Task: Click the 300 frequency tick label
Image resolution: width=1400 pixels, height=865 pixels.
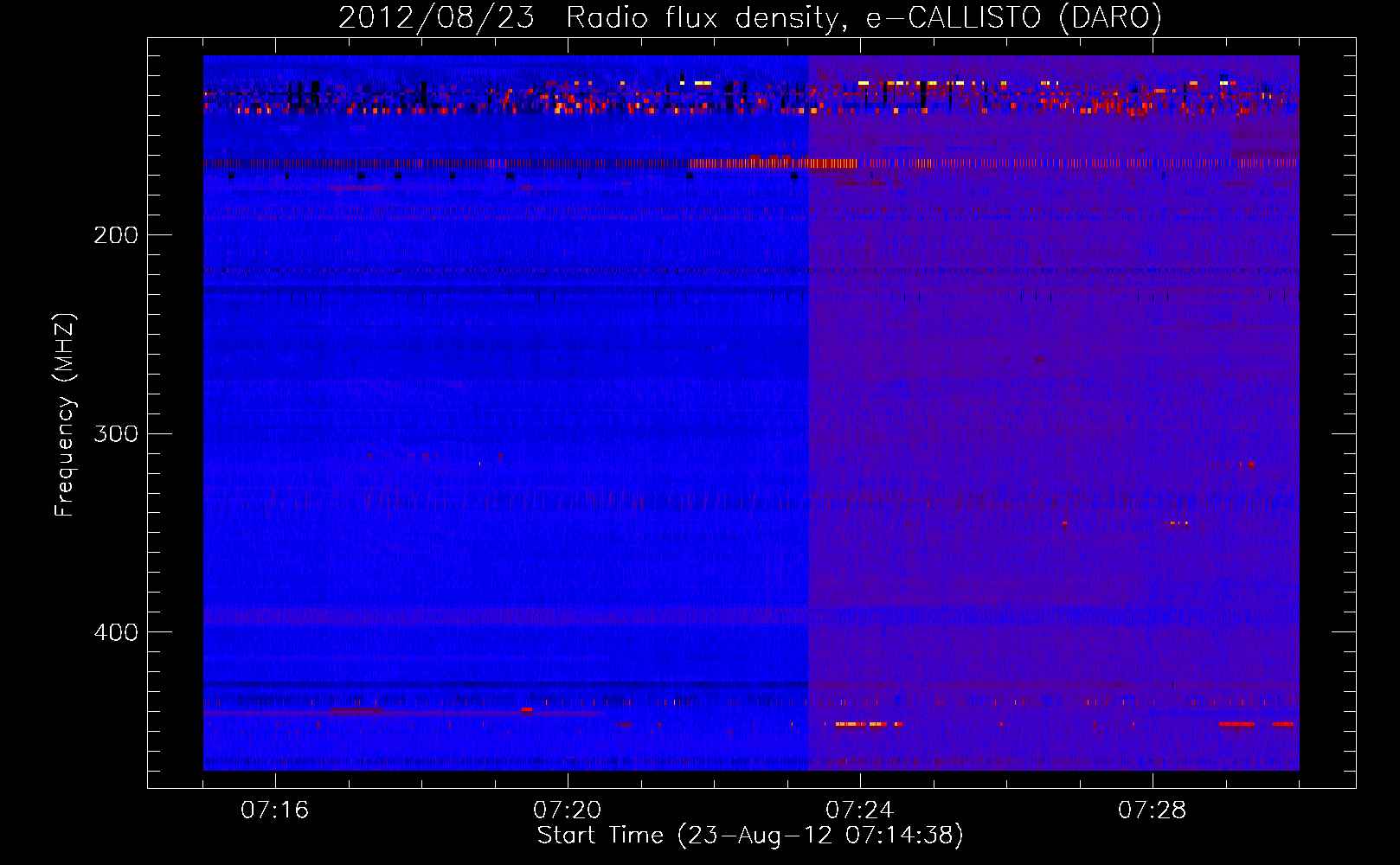Action: click(x=116, y=433)
